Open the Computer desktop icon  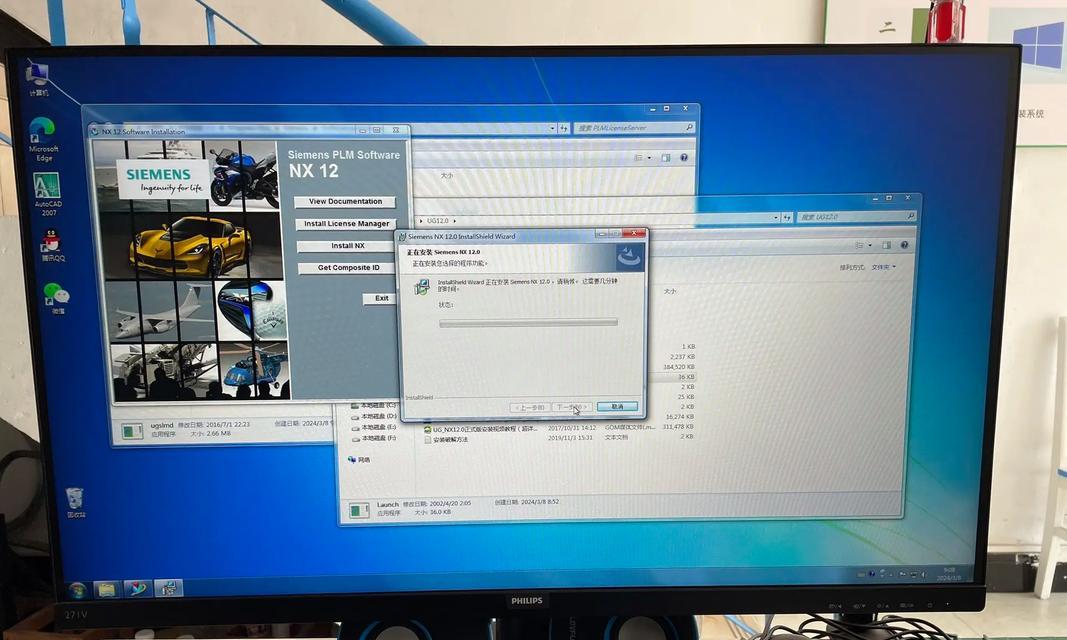(x=37, y=78)
